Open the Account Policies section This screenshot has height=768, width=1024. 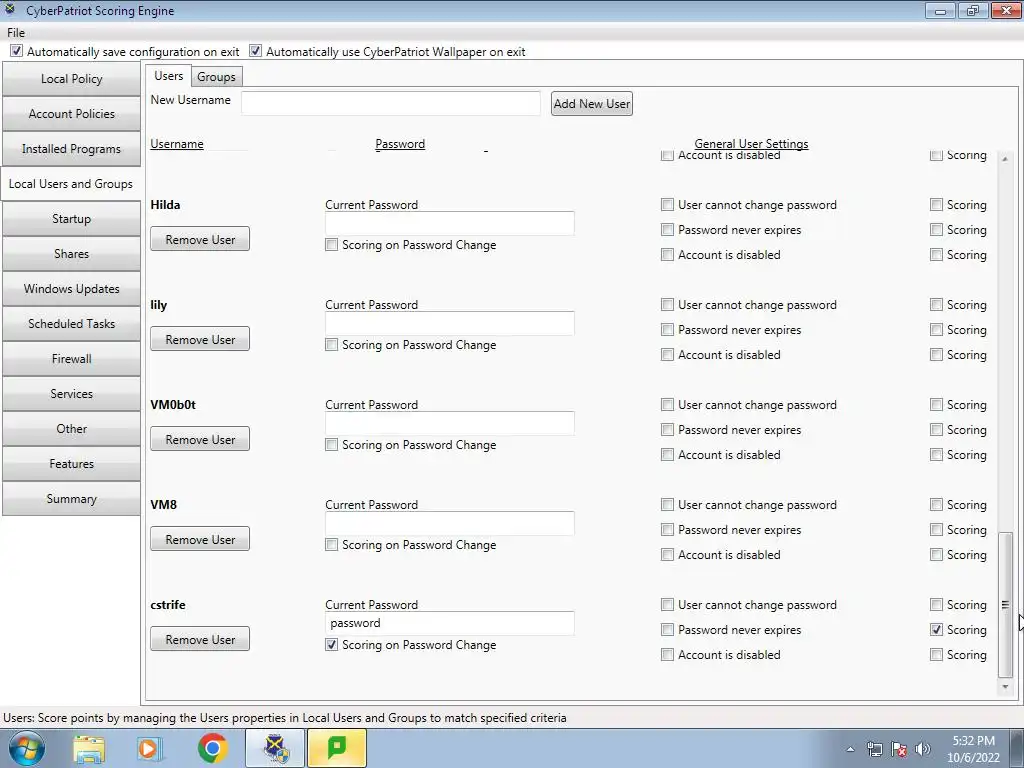(71, 114)
